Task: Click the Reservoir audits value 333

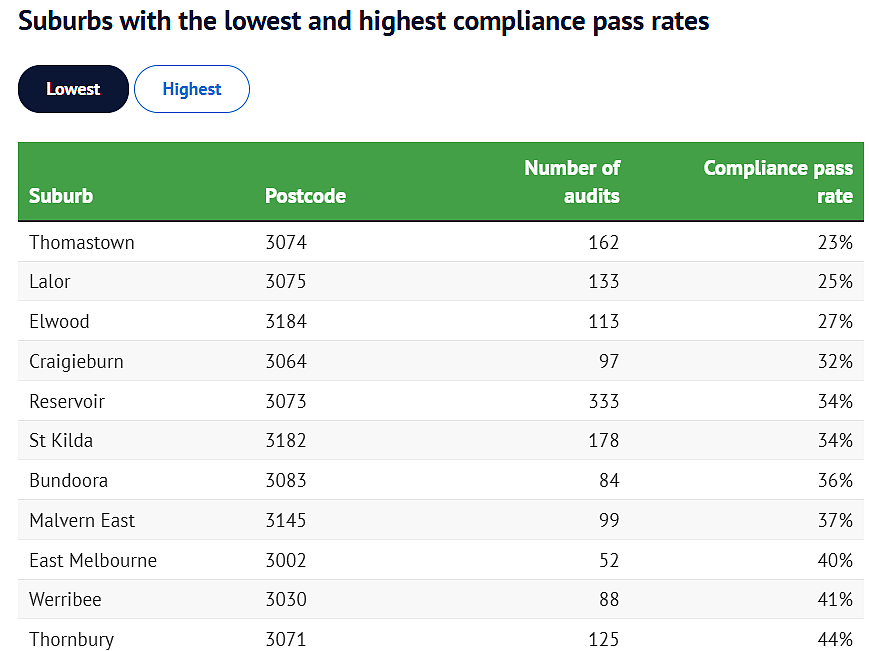Action: 604,401
